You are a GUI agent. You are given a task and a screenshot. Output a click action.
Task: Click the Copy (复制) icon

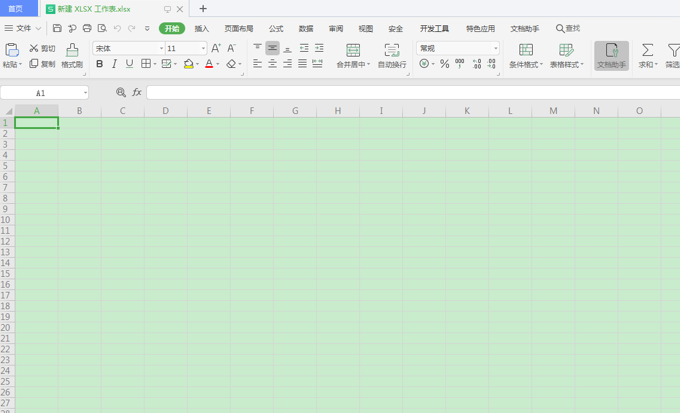click(34, 64)
